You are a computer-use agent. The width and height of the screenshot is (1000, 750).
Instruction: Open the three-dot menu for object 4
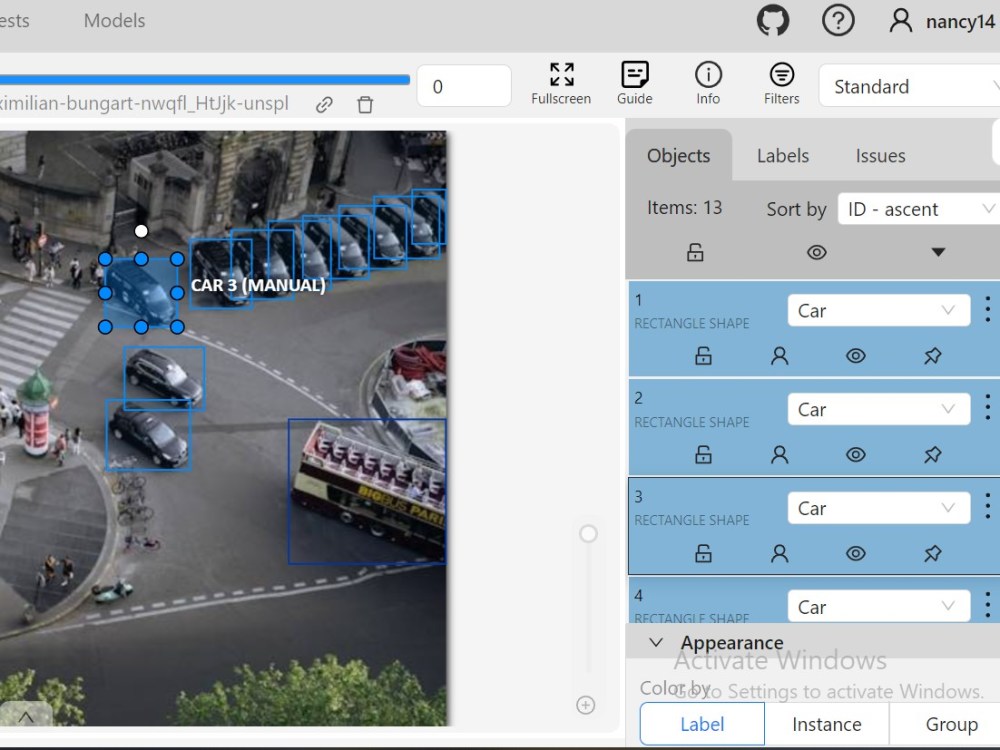click(x=987, y=605)
